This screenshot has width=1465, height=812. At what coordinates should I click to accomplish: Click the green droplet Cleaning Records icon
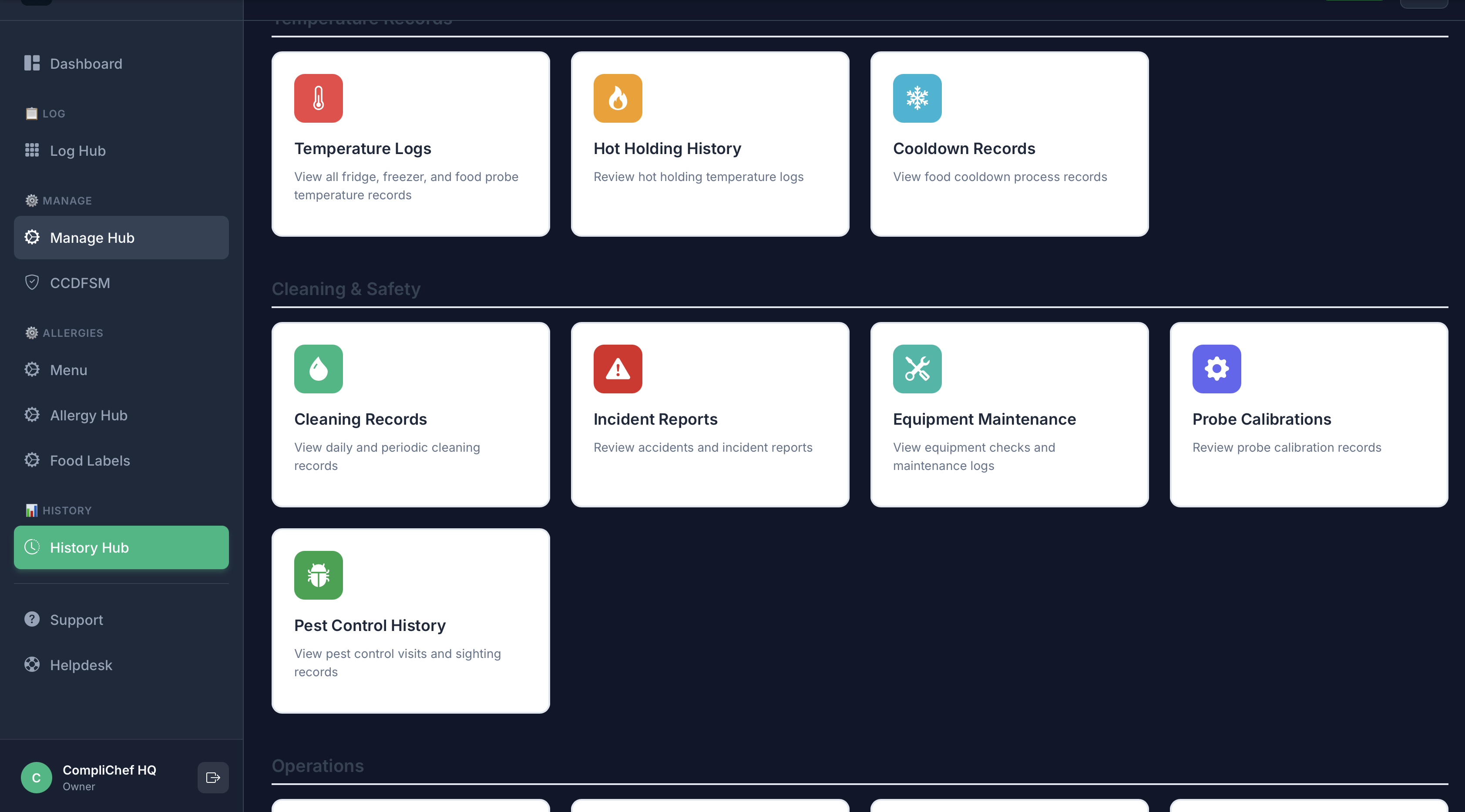(x=319, y=369)
